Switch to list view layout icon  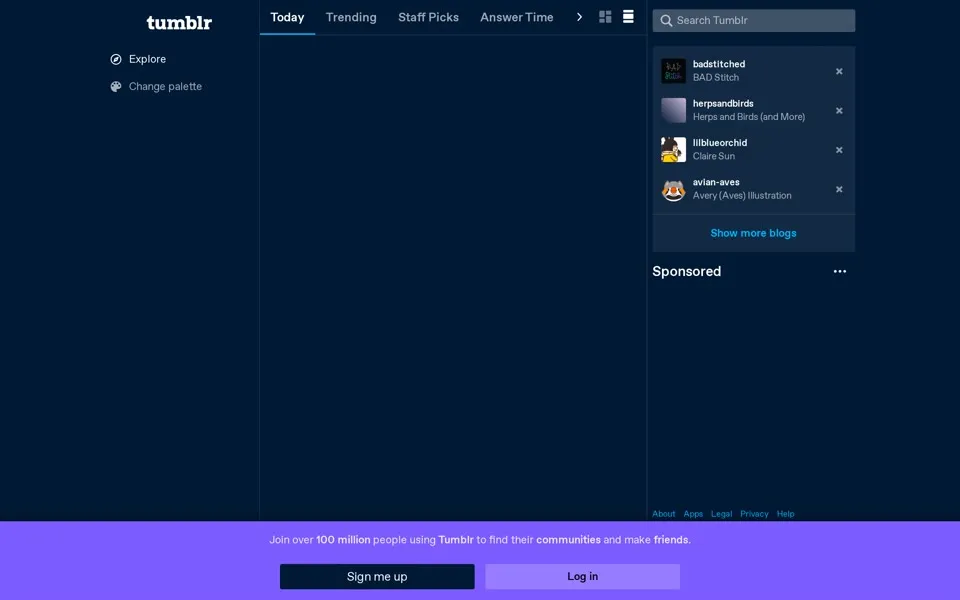pyautogui.click(x=628, y=17)
